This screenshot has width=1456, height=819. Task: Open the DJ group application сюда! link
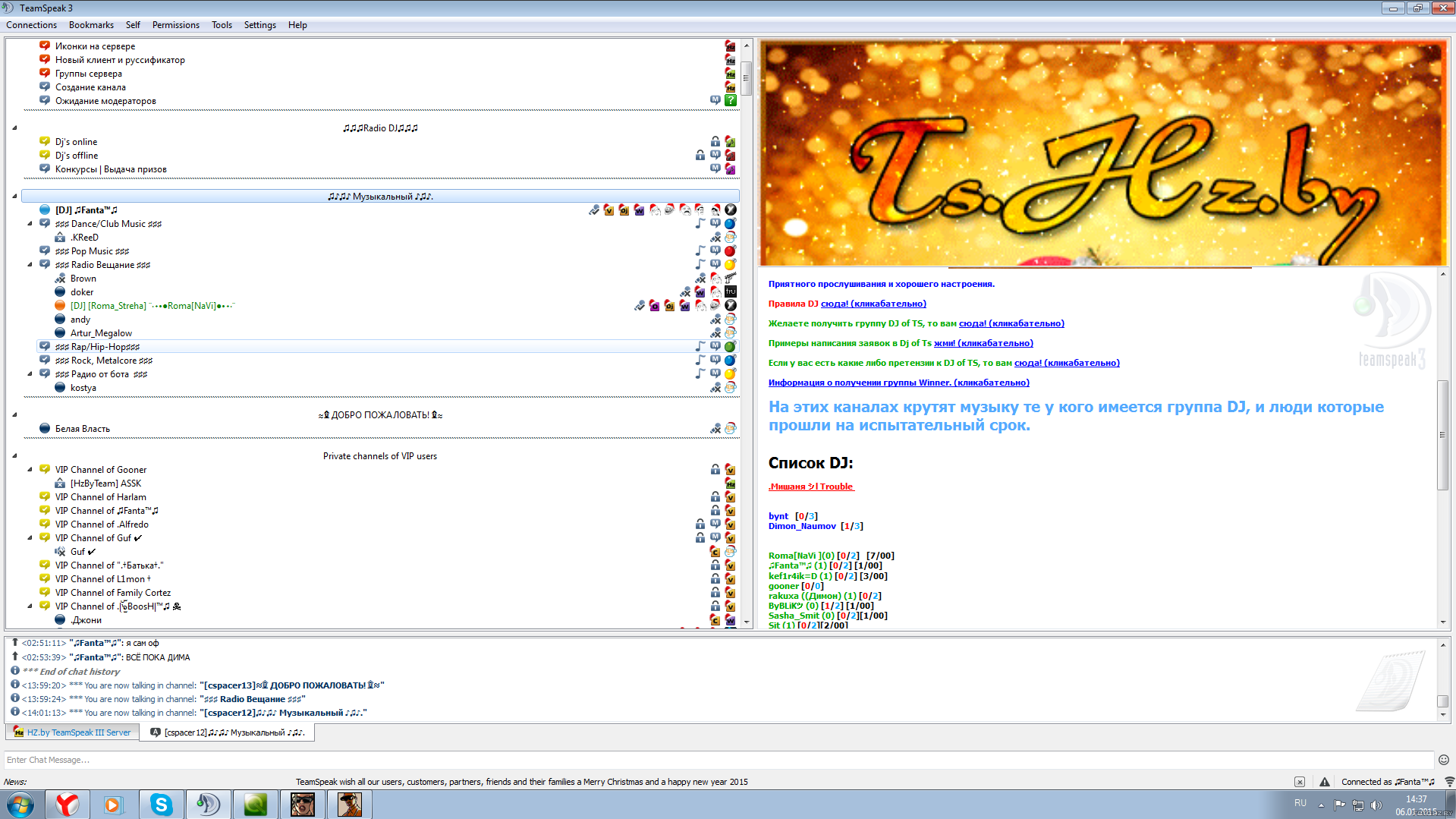coord(1011,323)
